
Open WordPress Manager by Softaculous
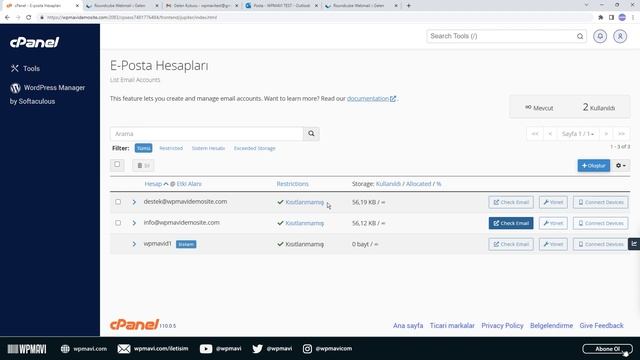click(47, 94)
